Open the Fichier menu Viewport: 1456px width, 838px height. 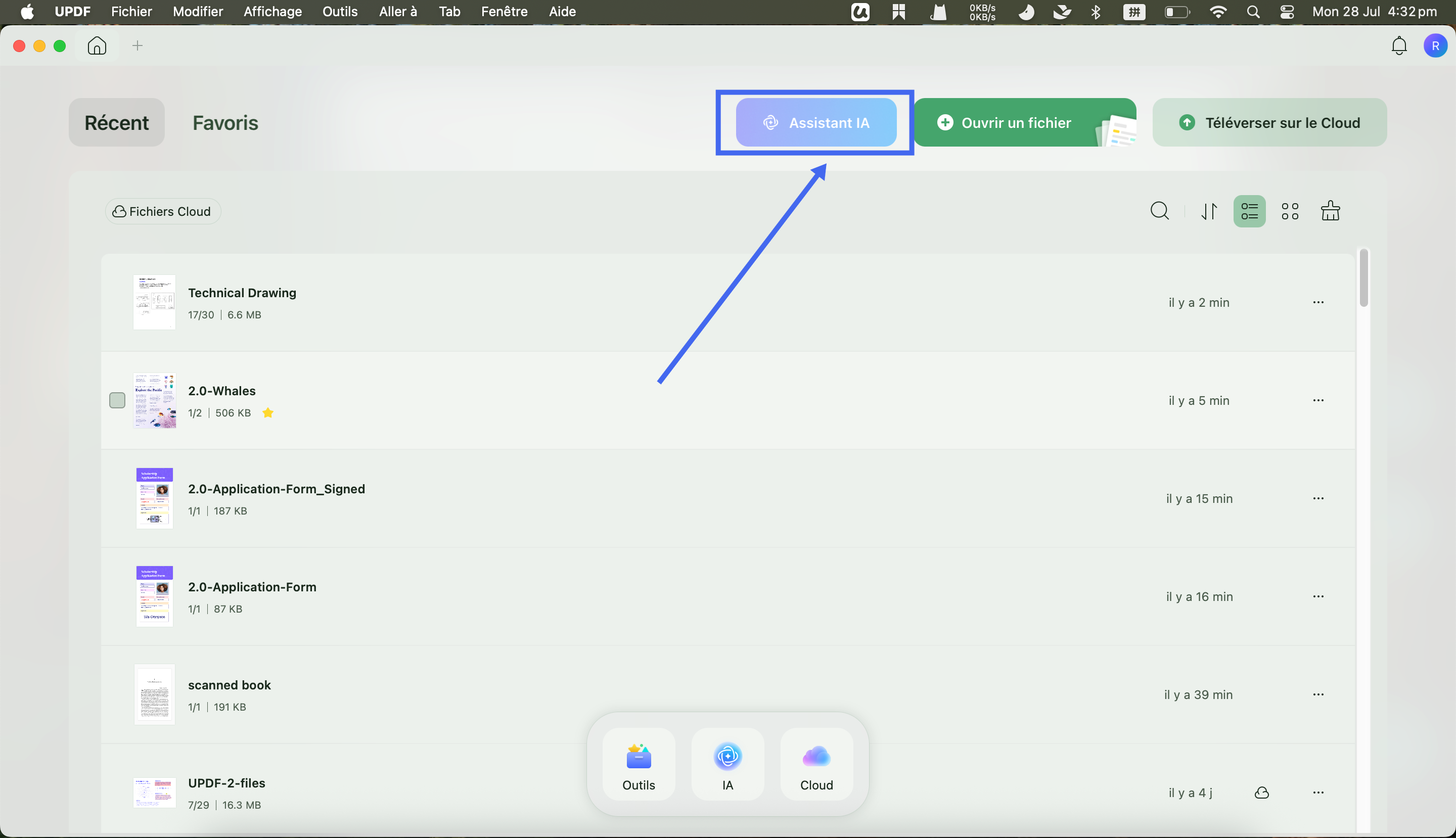pos(131,12)
